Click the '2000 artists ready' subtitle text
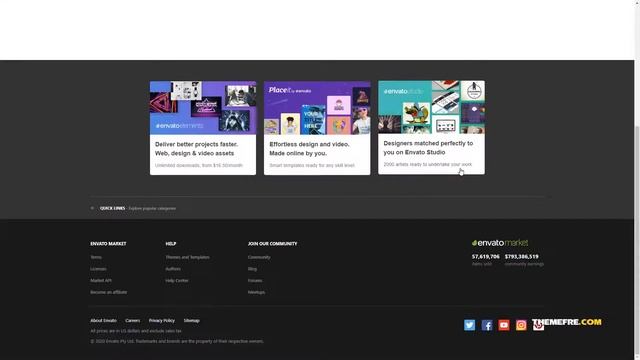This screenshot has width=640, height=360. [x=428, y=164]
